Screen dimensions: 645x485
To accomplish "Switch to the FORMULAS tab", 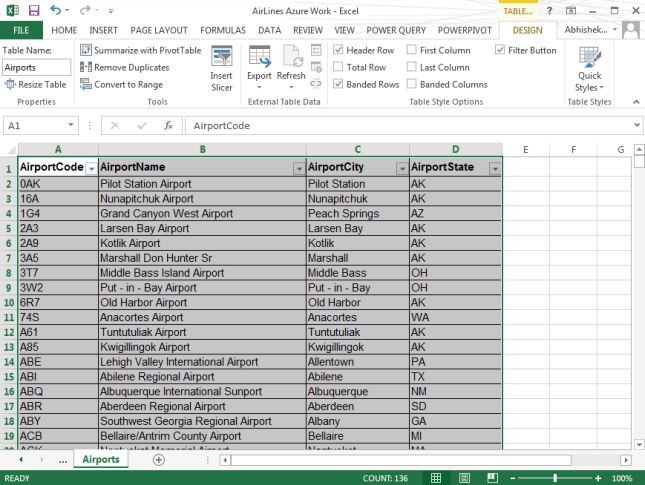I will [x=223, y=30].
